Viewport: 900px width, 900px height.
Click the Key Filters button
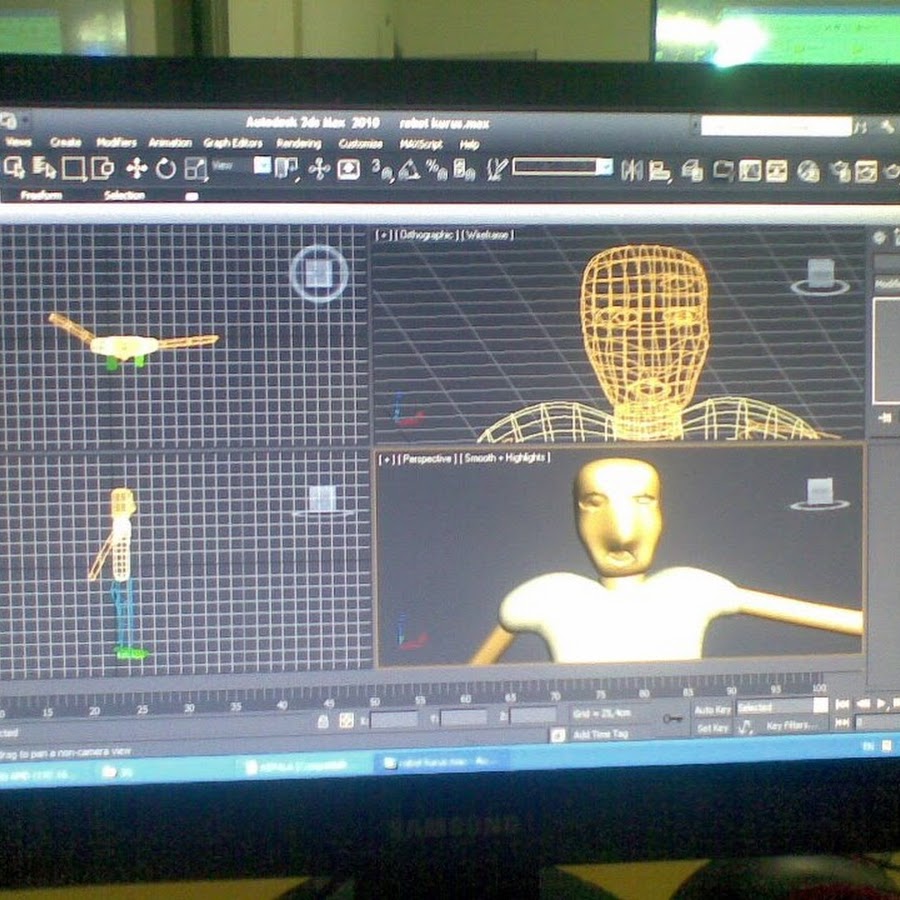click(x=791, y=727)
